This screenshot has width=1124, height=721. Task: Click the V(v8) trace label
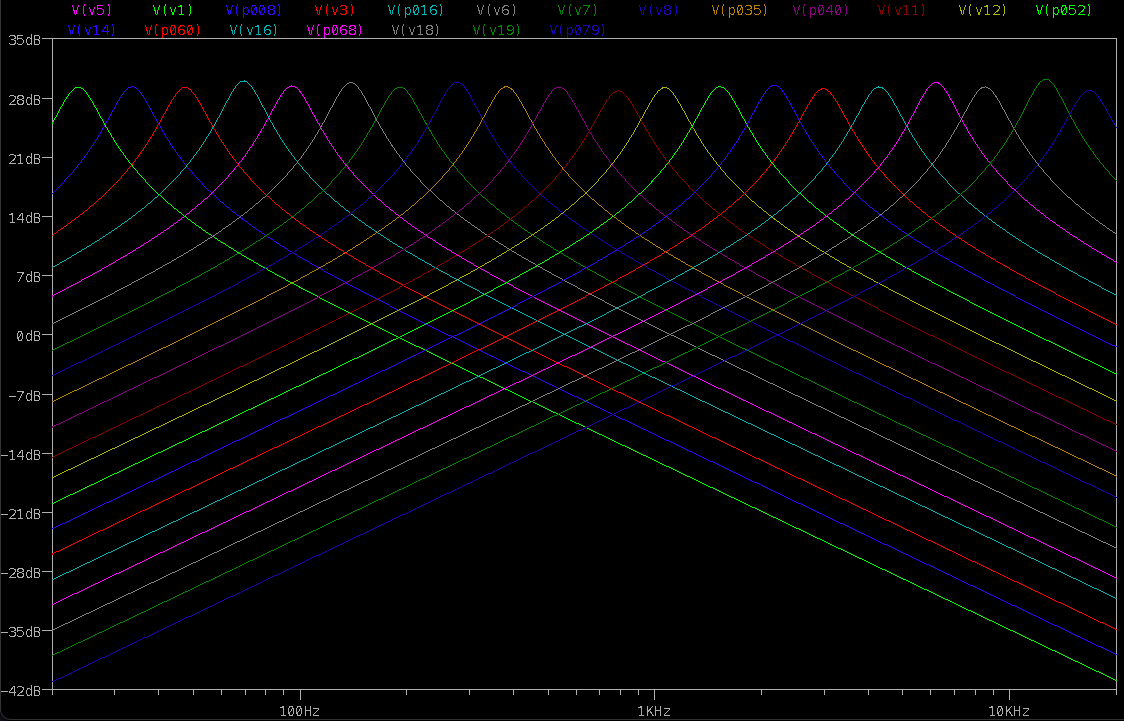[659, 11]
